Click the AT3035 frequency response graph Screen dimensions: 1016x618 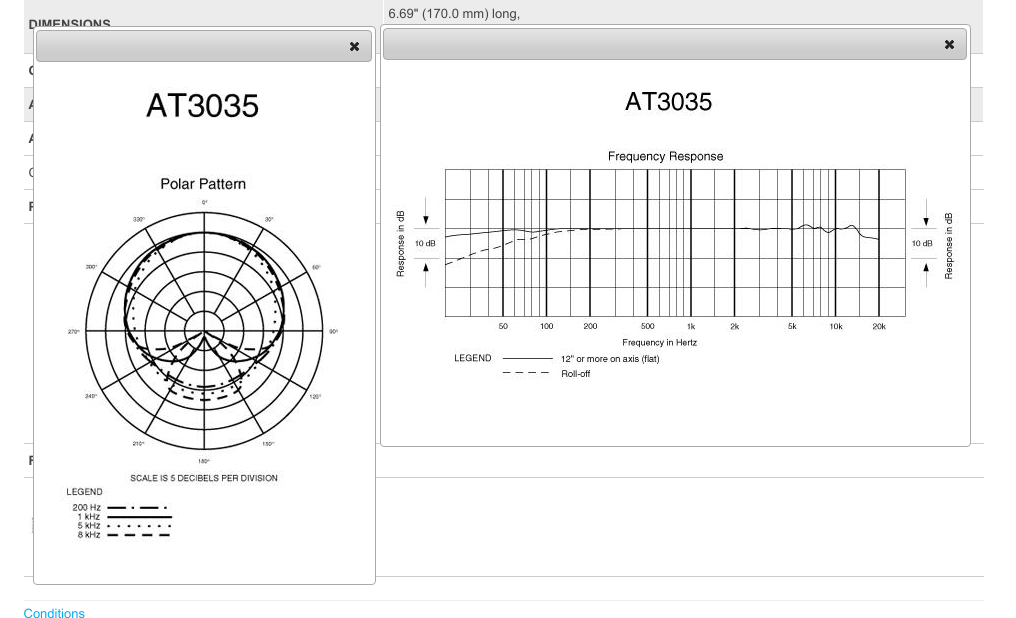(675, 244)
